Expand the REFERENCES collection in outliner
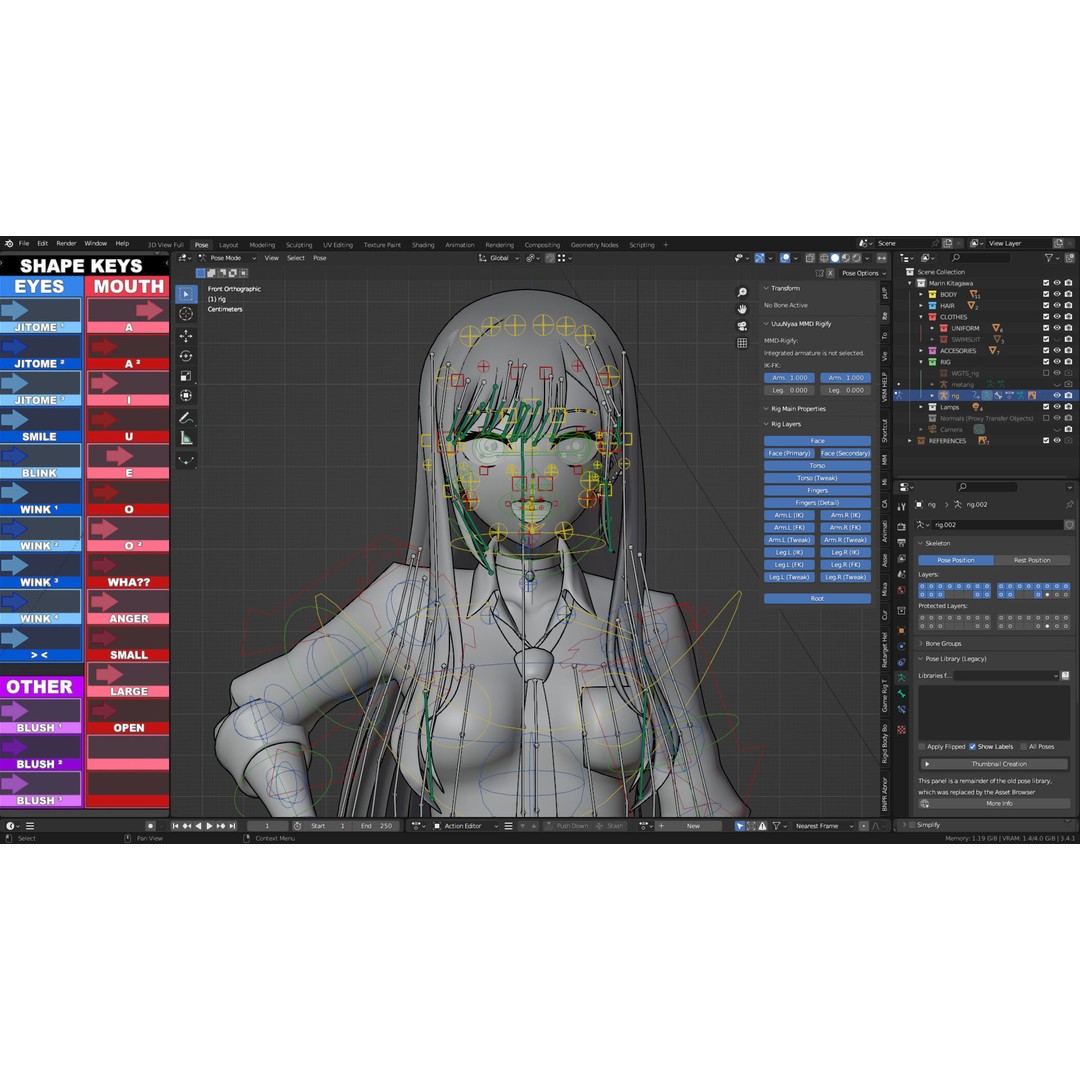 (x=910, y=441)
